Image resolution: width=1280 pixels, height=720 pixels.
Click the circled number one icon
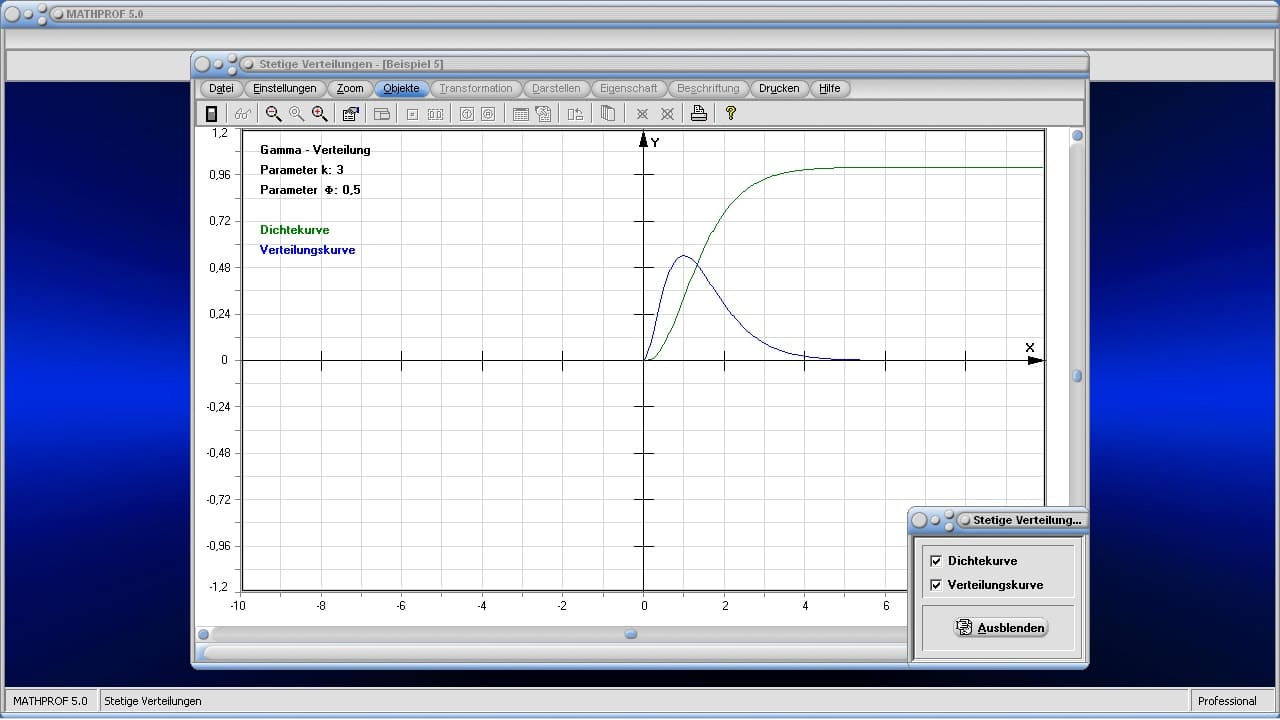pos(466,114)
